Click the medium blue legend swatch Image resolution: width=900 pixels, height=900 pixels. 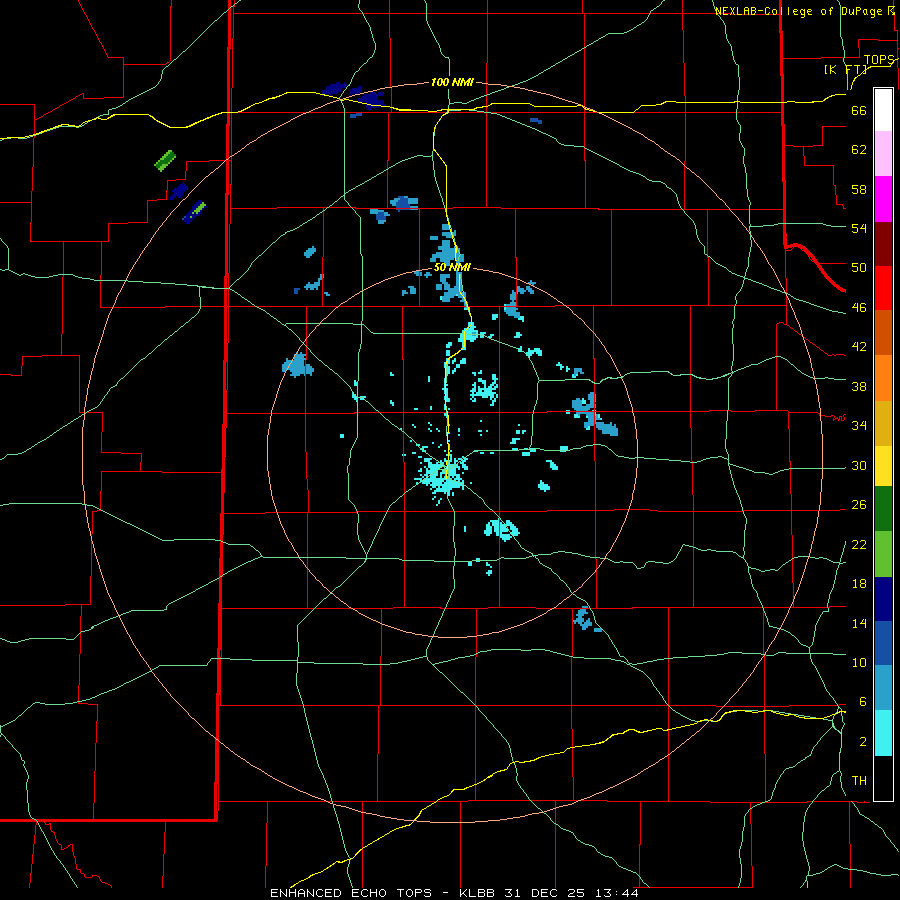pos(883,643)
